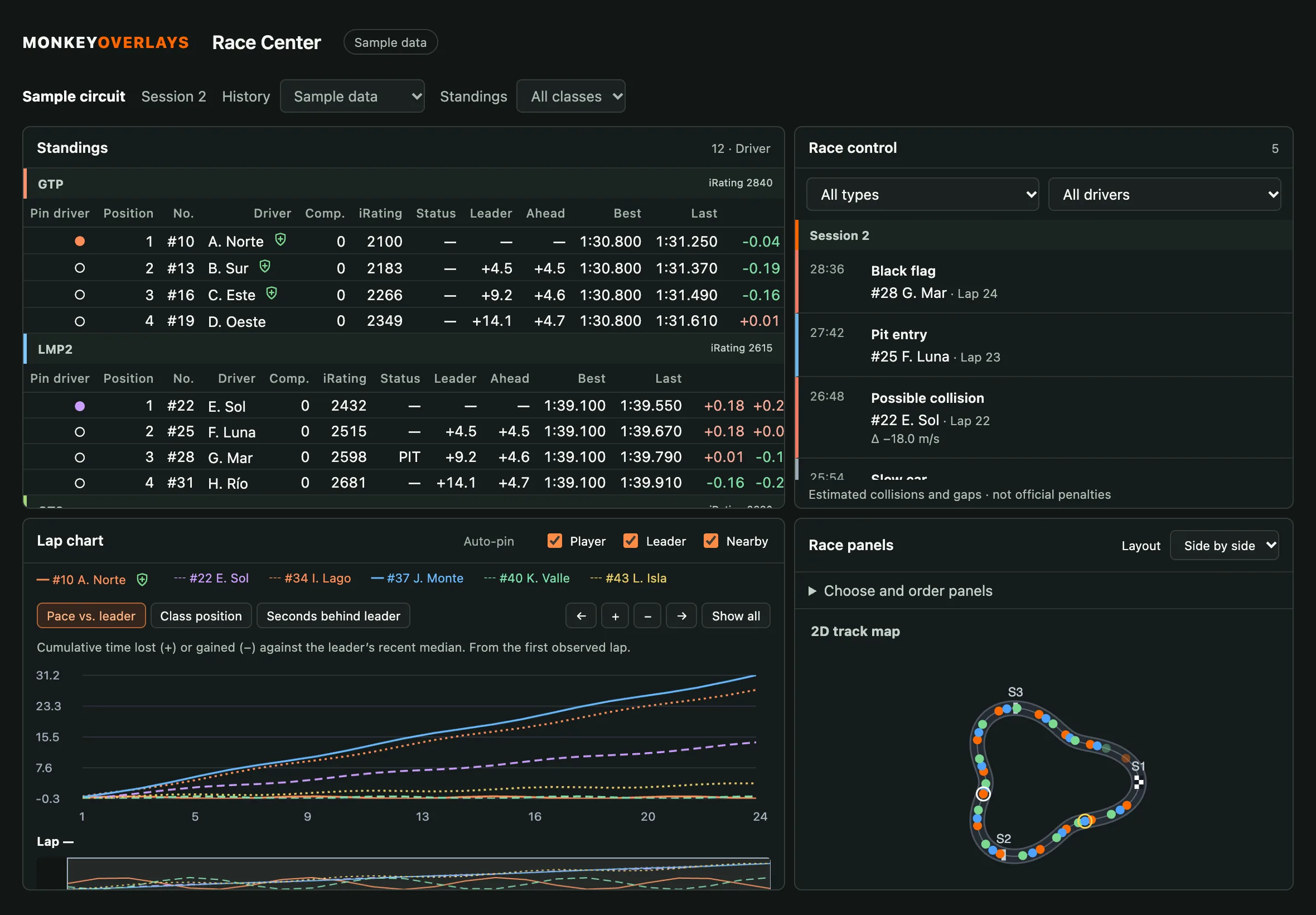
Task: Select Pace vs. leader chart mode
Action: coord(91,616)
